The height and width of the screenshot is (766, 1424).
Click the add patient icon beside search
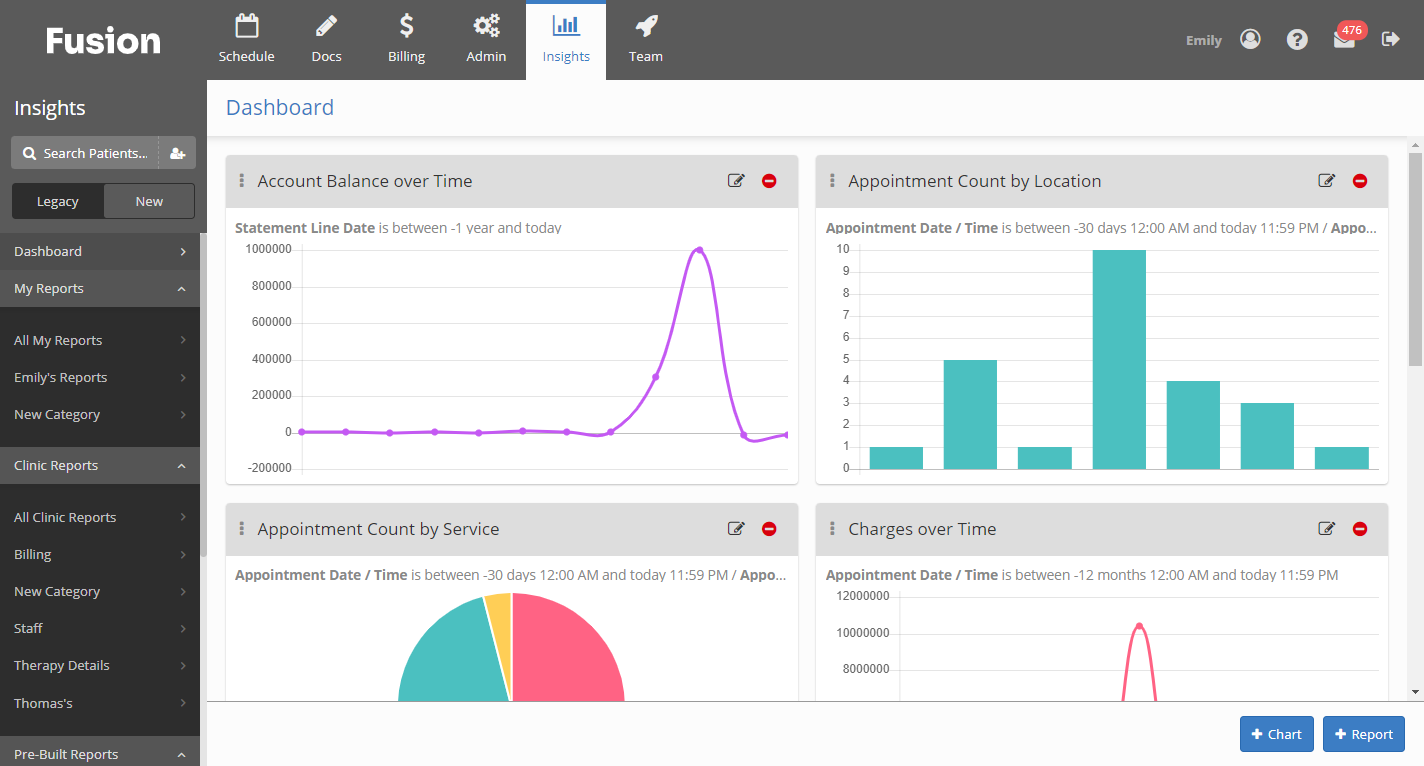177,153
